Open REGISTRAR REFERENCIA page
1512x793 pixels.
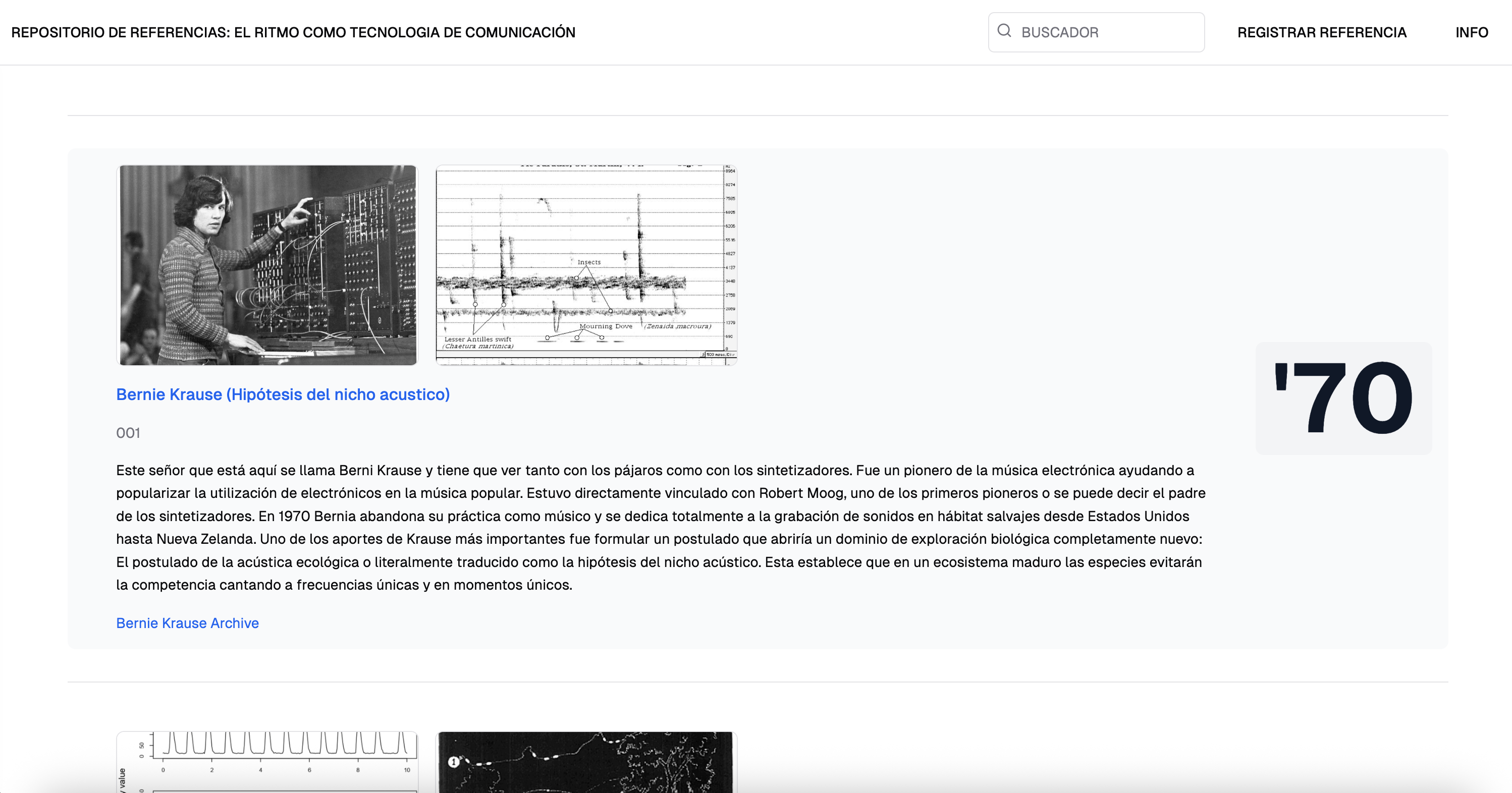click(x=1321, y=32)
